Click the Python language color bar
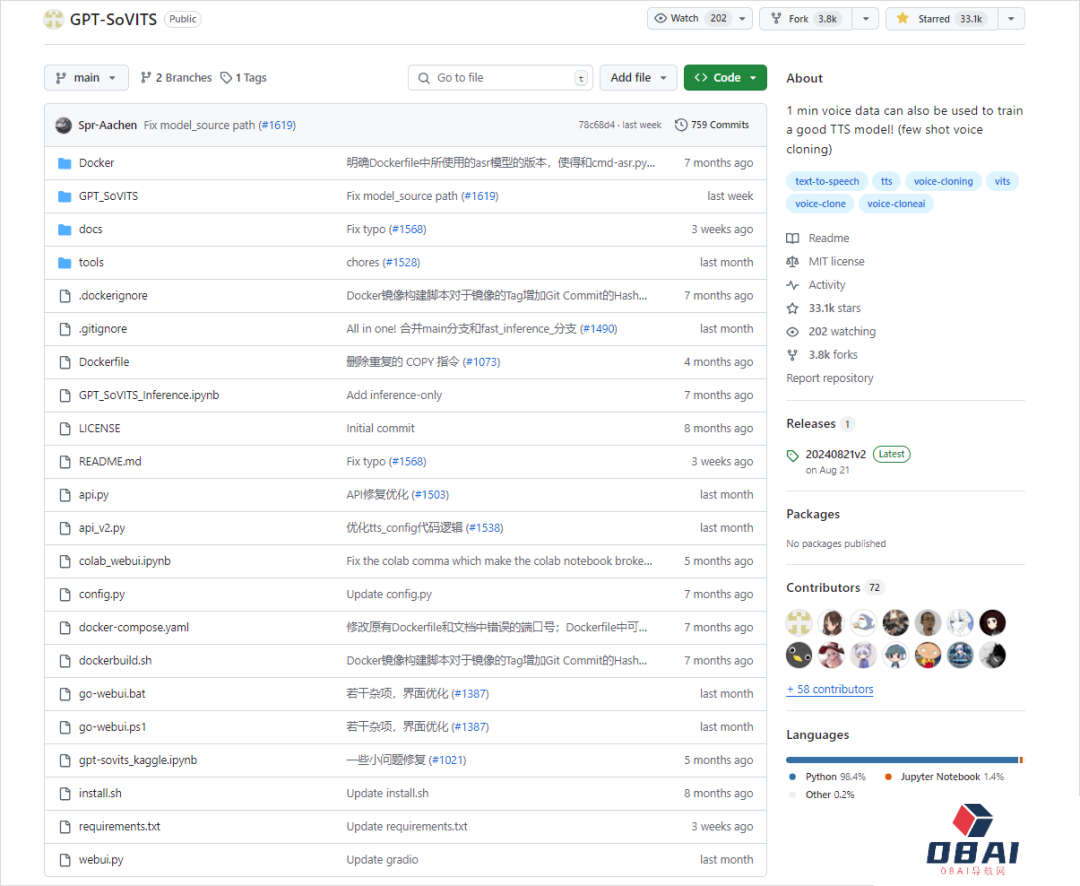 [901, 760]
